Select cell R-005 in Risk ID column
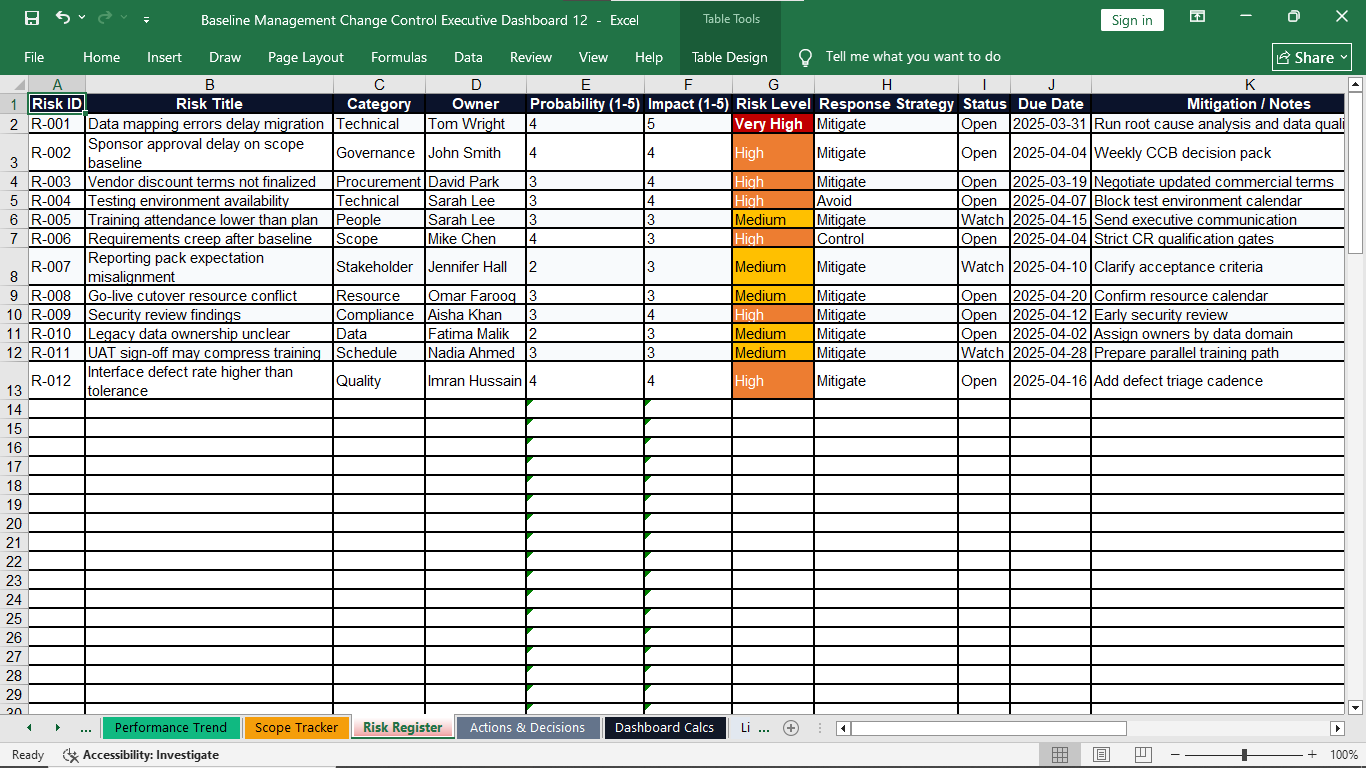 [57, 220]
